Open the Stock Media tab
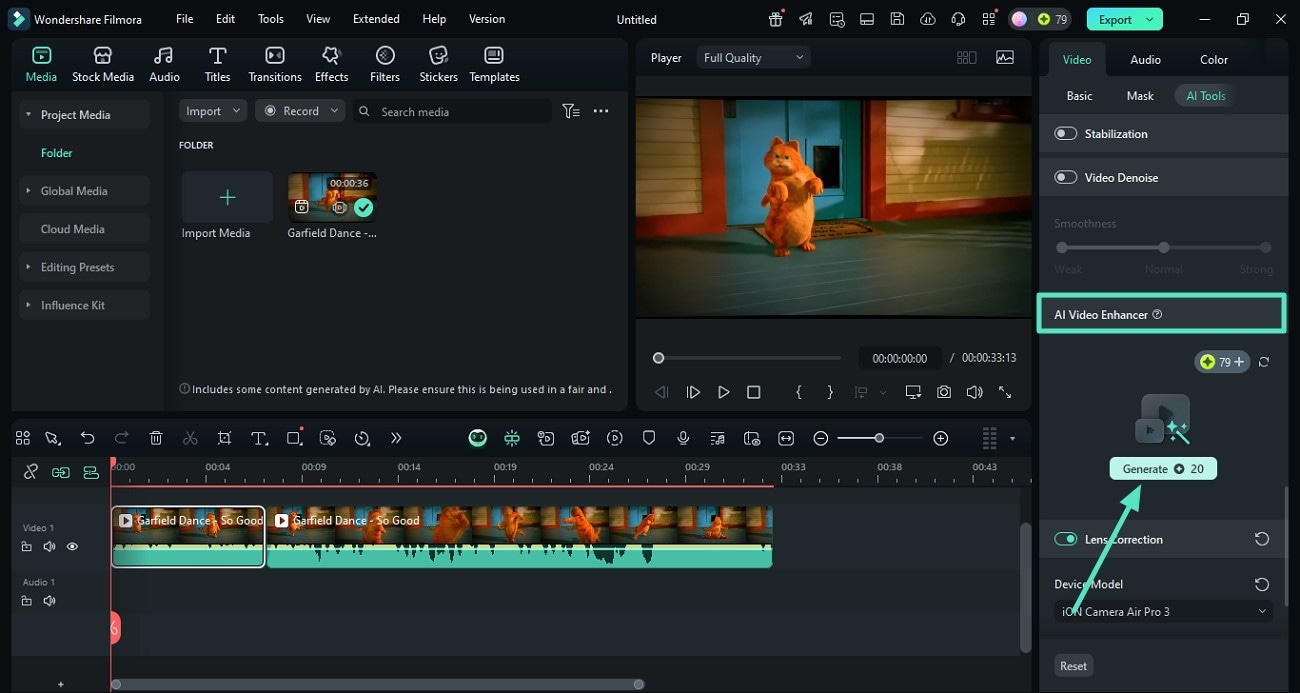Screen dimensions: 1300x693 (102, 65)
